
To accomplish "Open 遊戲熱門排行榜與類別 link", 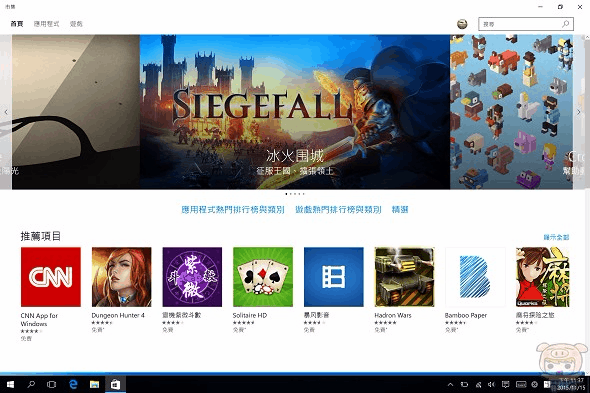I will point(338,210).
